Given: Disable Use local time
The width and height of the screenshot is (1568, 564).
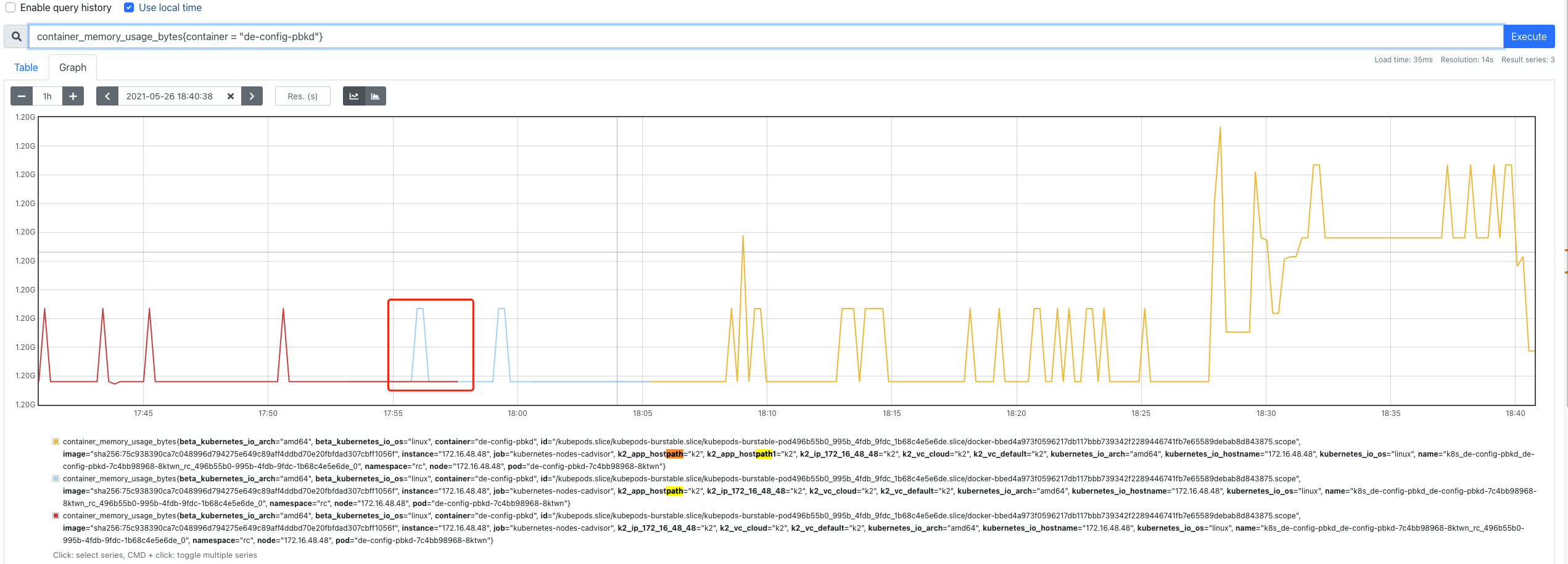Looking at the screenshot, I should click(129, 7).
